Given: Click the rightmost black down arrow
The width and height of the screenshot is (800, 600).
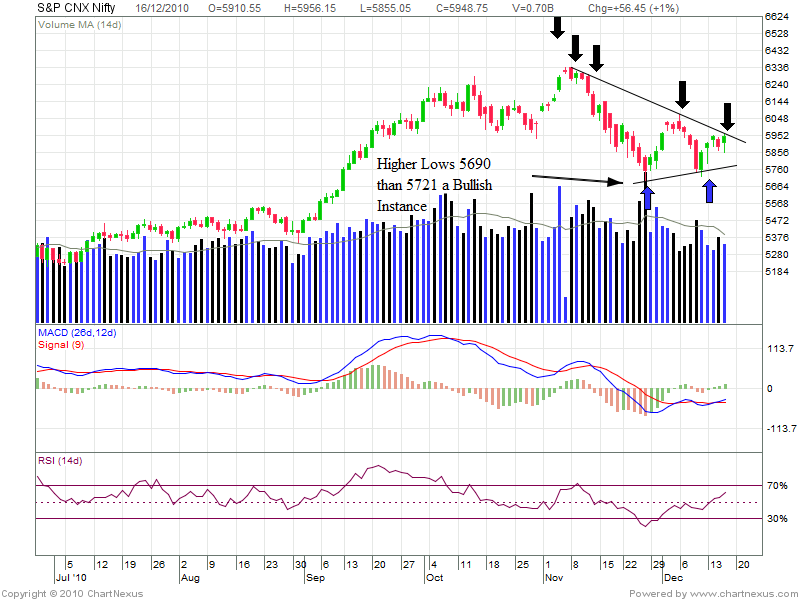Looking at the screenshot, I should (x=727, y=113).
